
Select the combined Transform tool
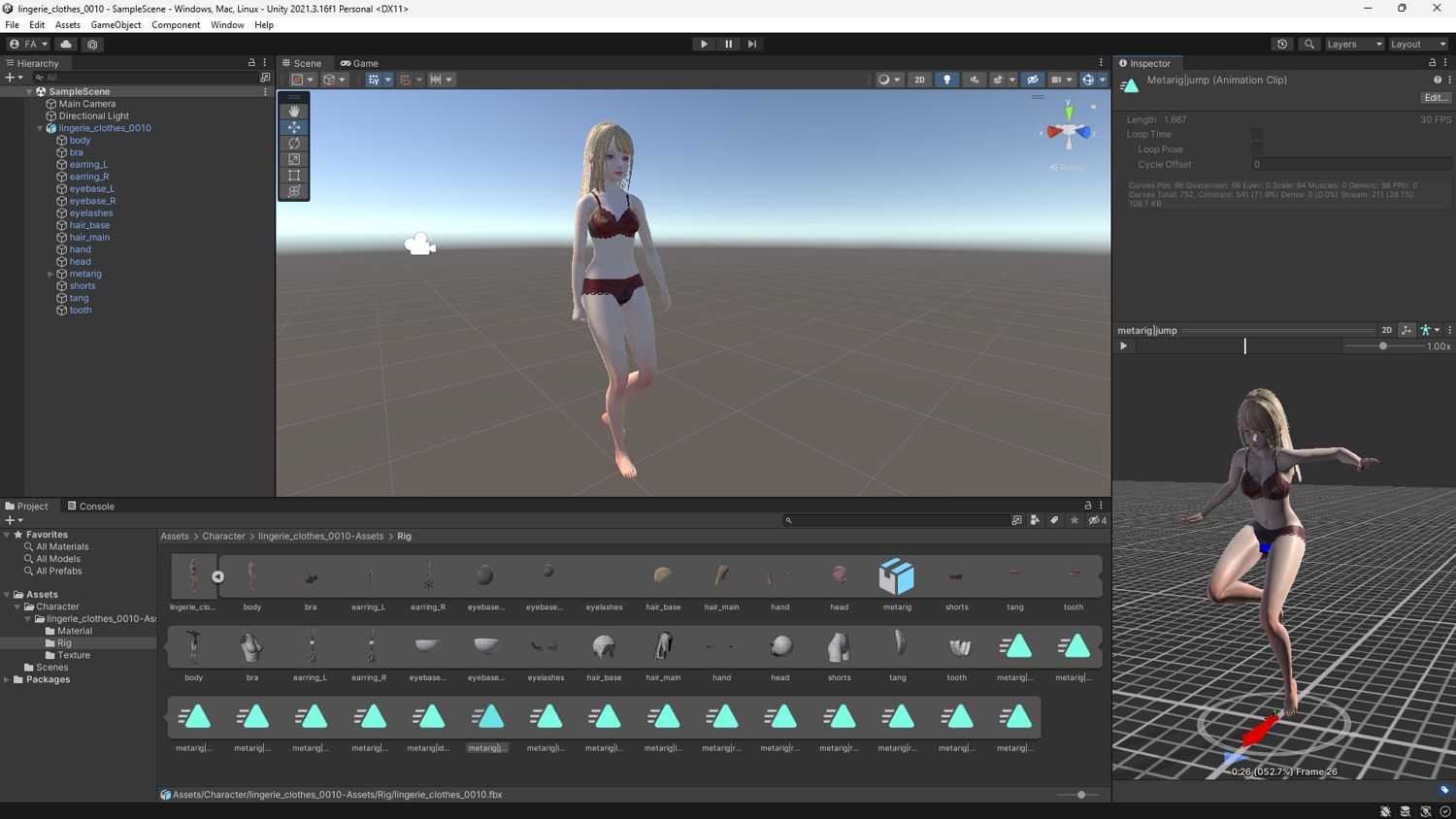click(294, 191)
